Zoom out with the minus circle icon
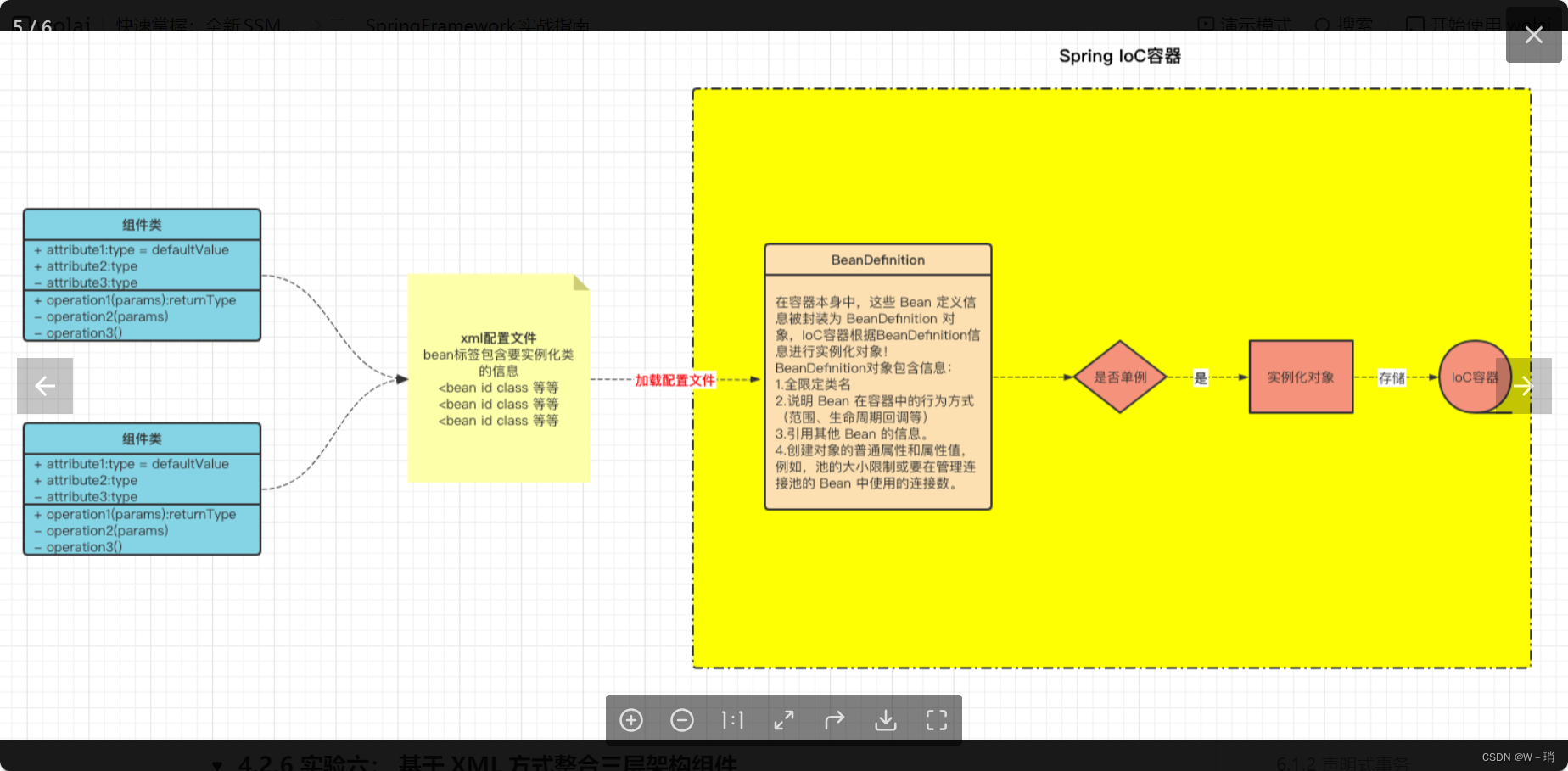This screenshot has height=771, width=1568. pos(682,720)
